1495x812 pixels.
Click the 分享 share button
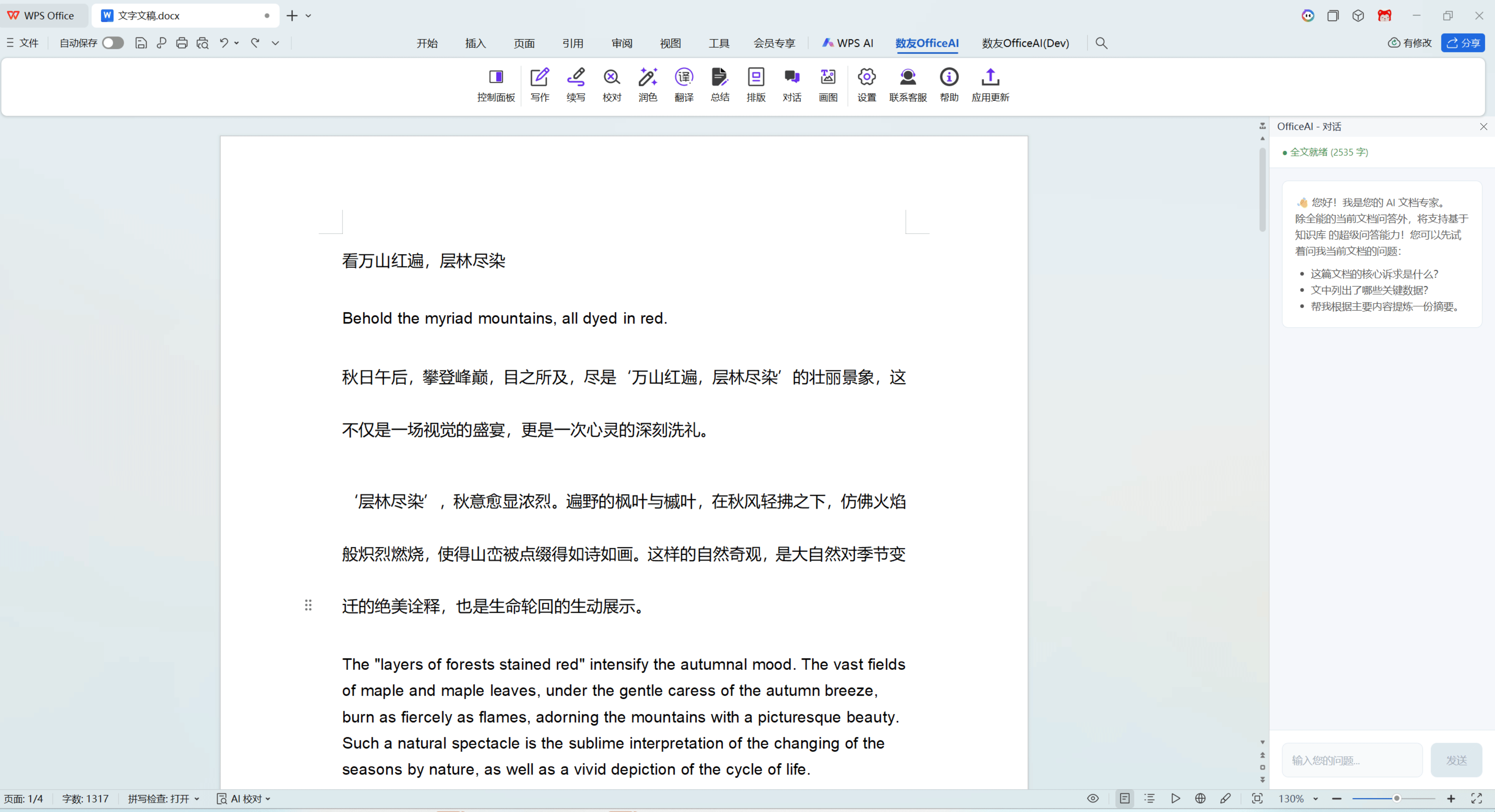pyautogui.click(x=1462, y=43)
